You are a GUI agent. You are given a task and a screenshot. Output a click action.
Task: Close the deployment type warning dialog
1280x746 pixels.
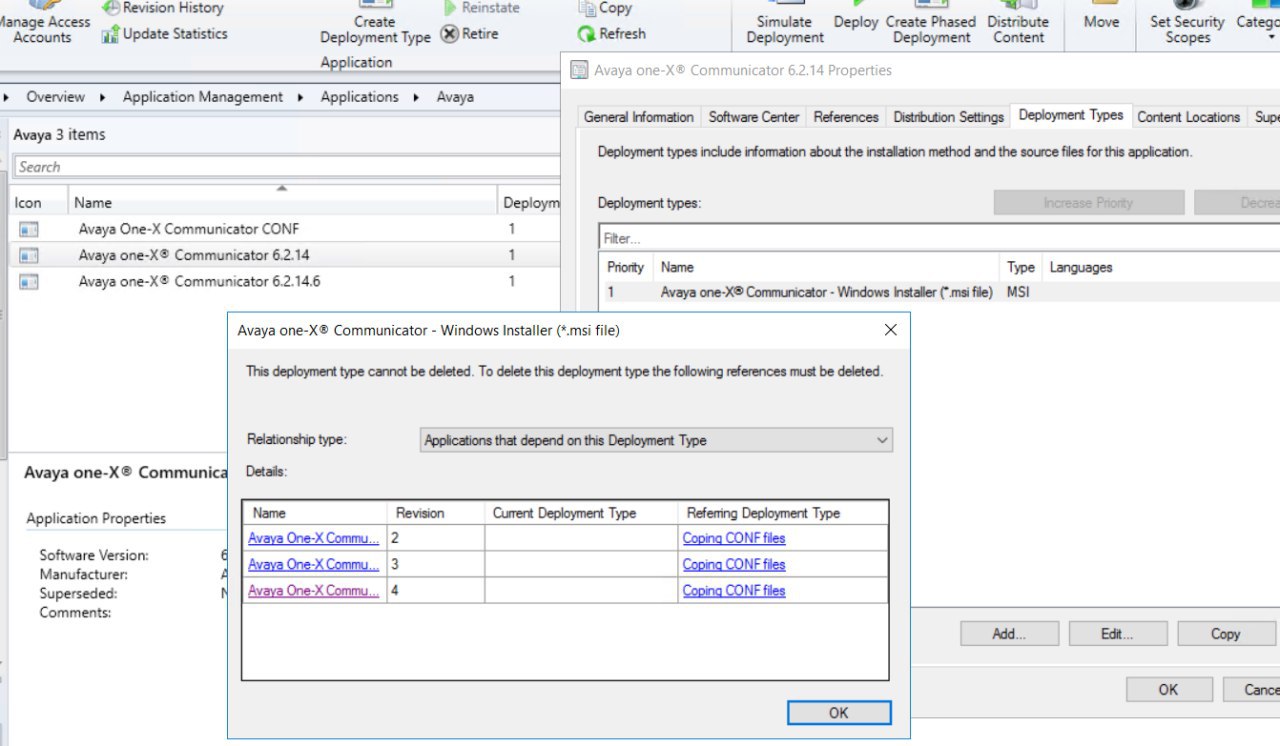[x=891, y=330]
